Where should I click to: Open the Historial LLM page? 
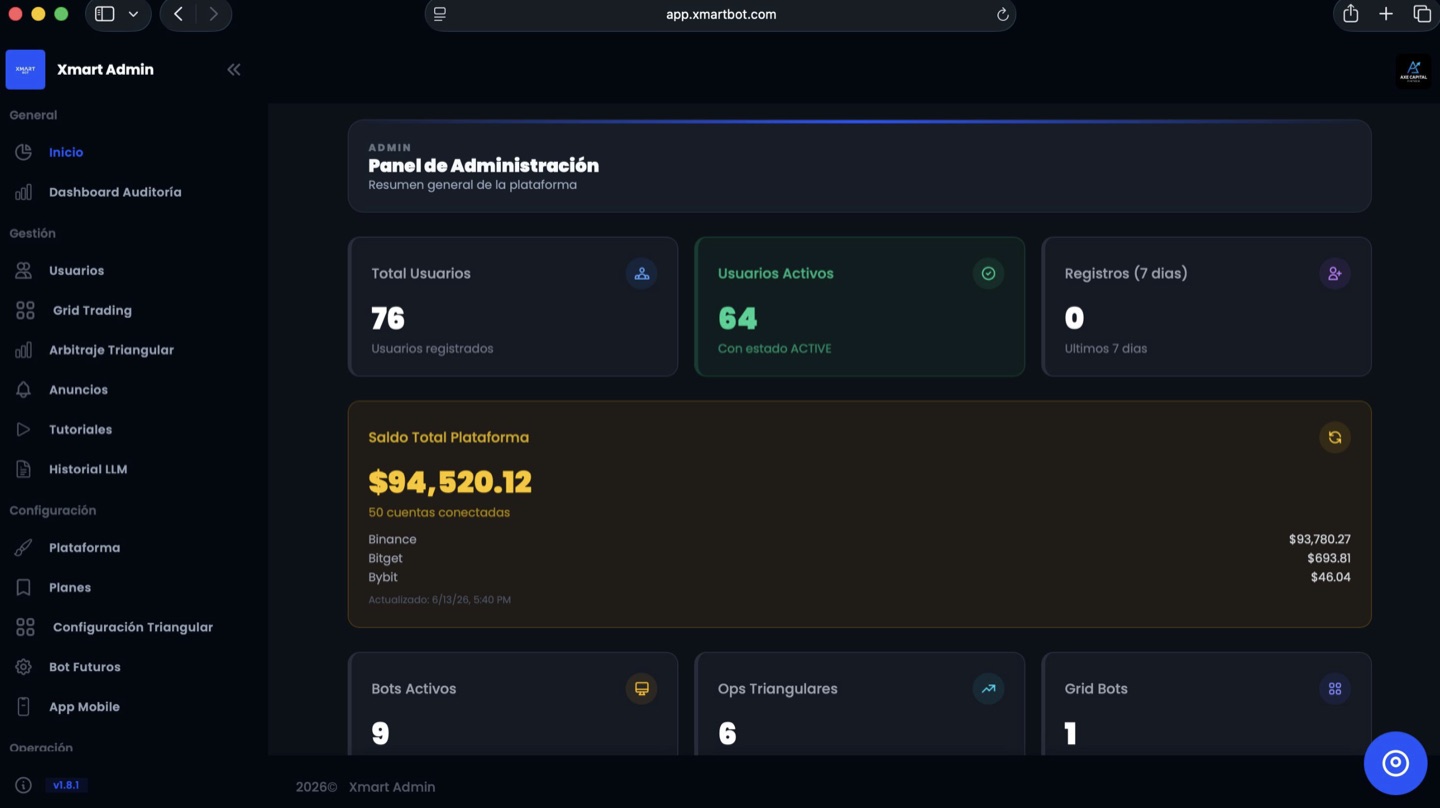point(88,469)
